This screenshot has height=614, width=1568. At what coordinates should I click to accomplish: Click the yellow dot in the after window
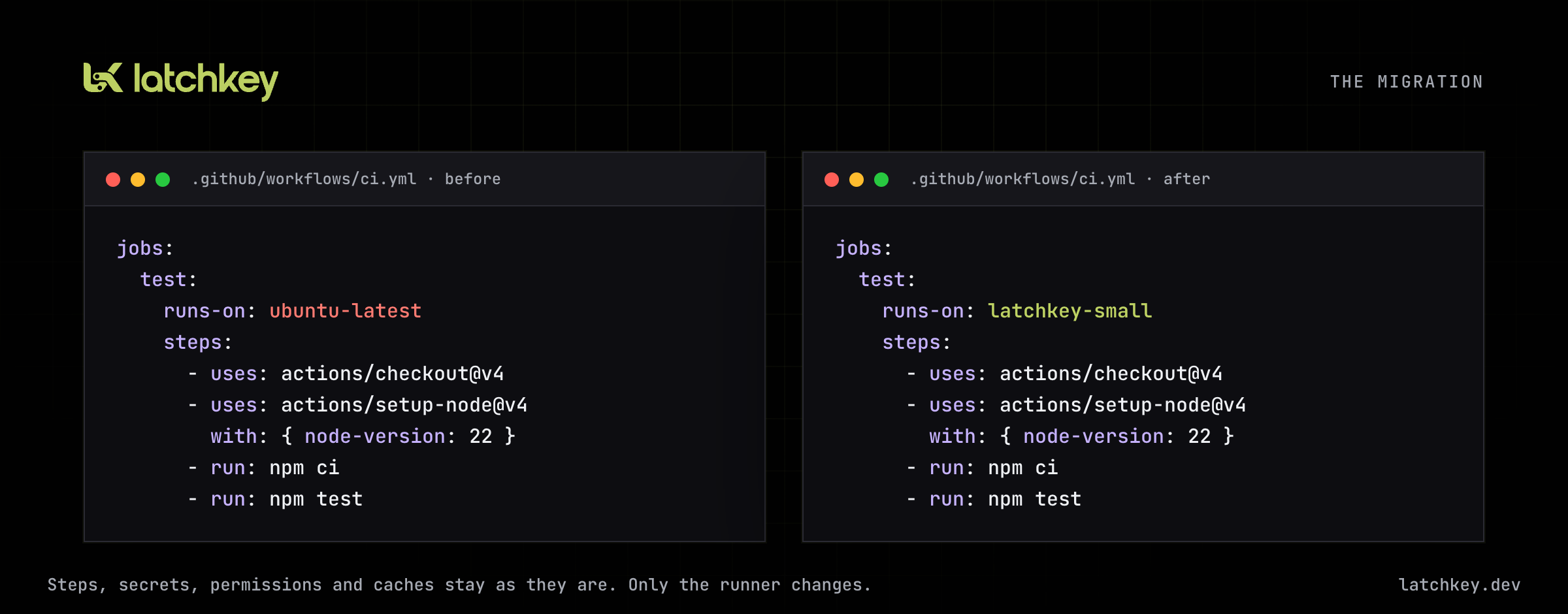[857, 180]
